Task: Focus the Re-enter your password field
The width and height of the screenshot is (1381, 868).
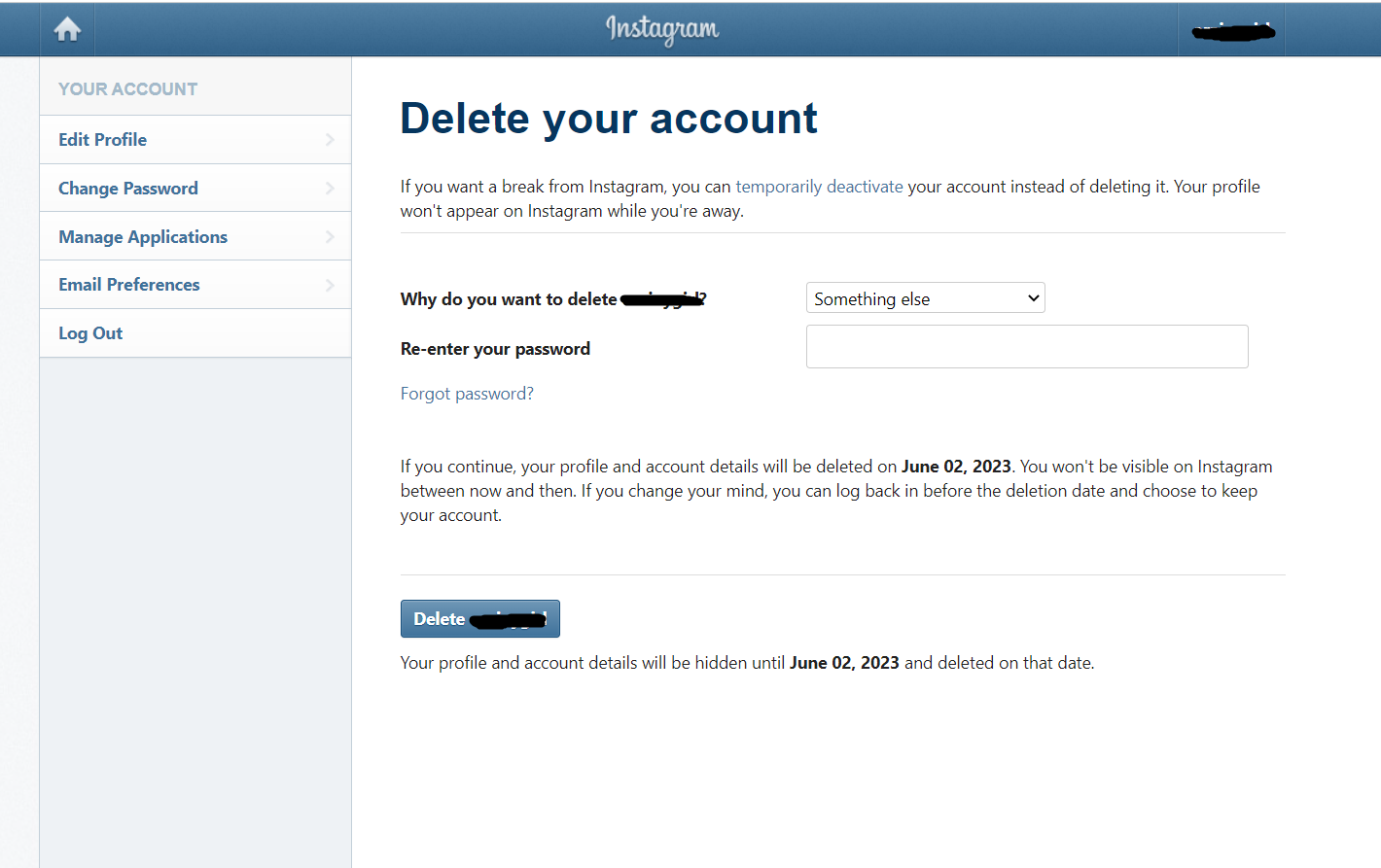Action: pos(1026,347)
